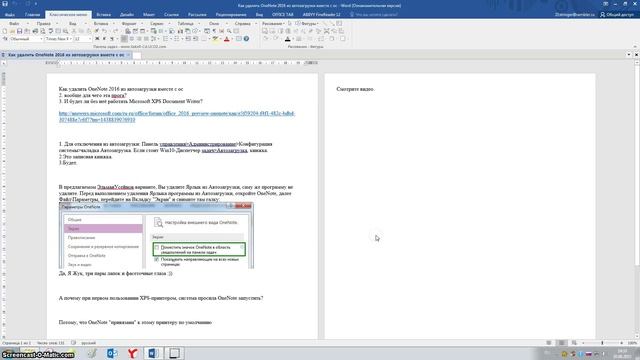This screenshot has width=640, height=360.
Task: Click the vertical scrollbar of the document
Action: tap(637, 199)
